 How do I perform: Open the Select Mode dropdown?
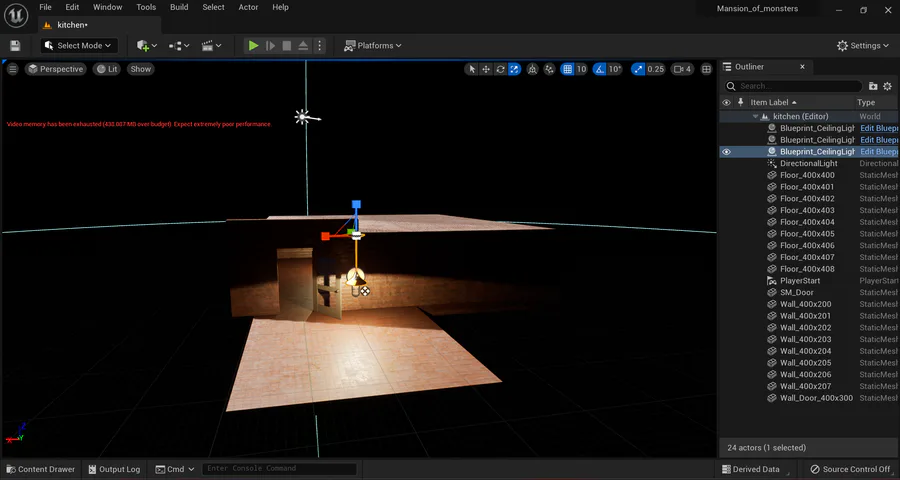79,45
